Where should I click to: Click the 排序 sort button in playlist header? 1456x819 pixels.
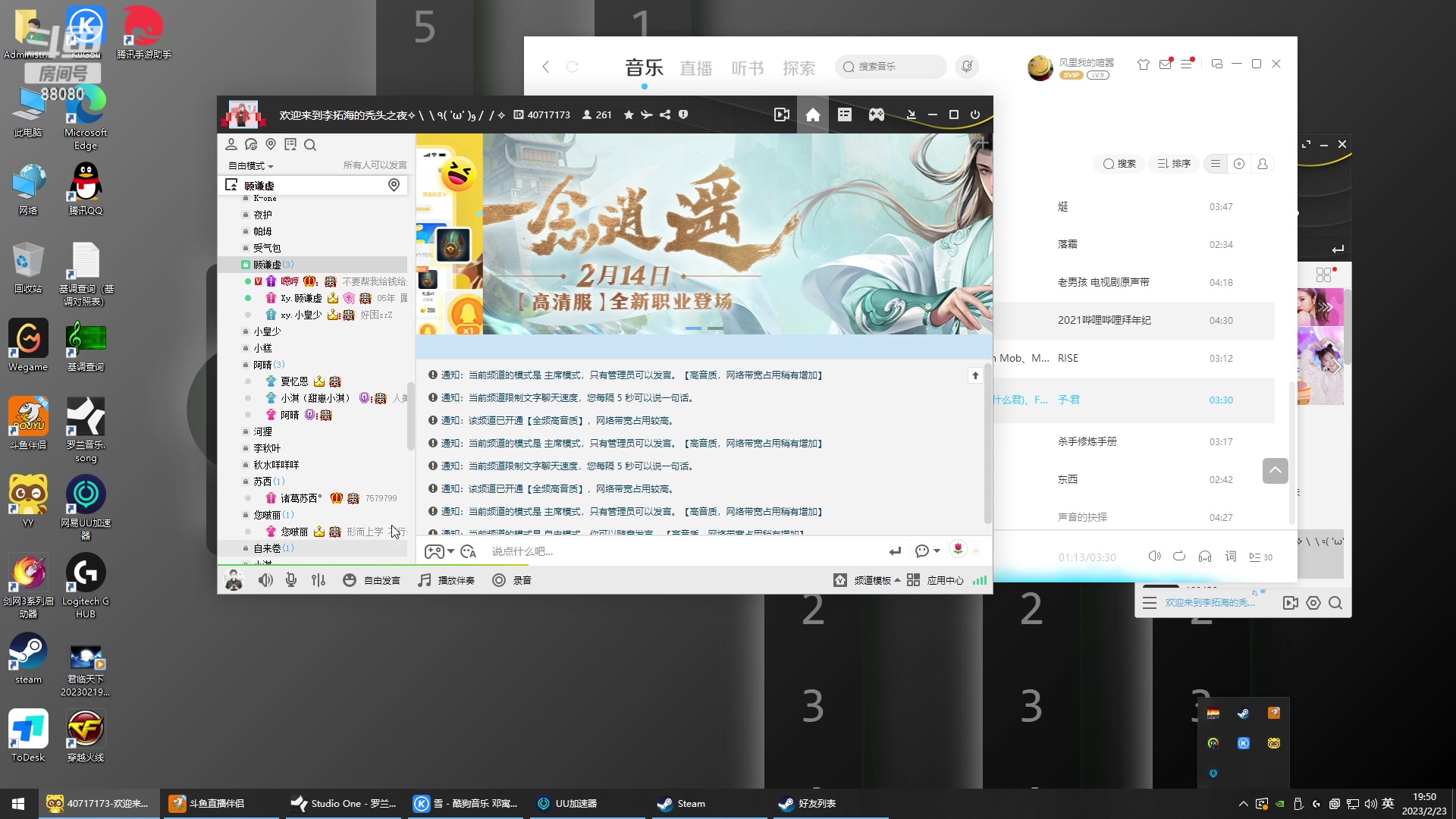[x=1174, y=164]
